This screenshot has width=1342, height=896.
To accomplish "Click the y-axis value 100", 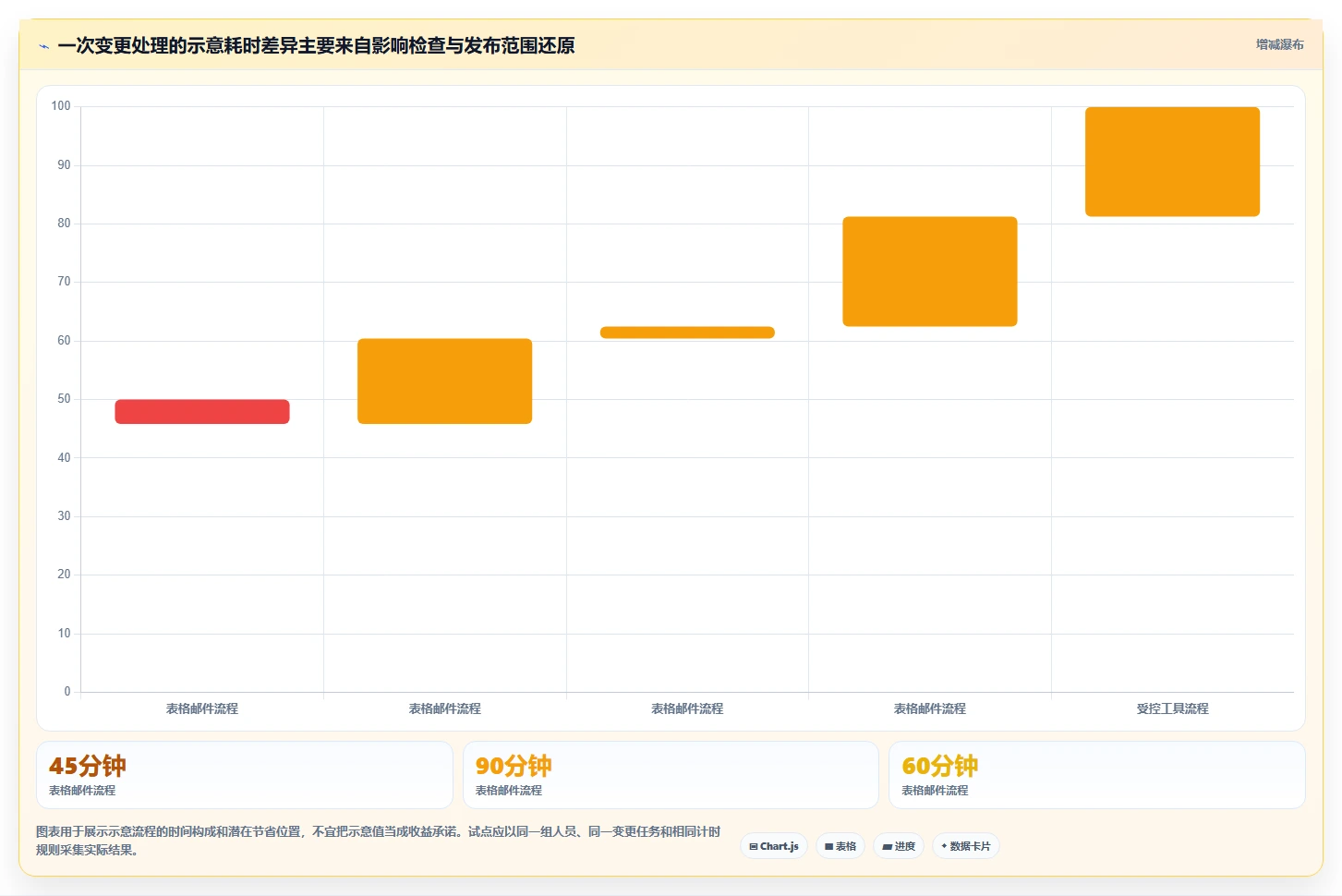I will [x=61, y=106].
